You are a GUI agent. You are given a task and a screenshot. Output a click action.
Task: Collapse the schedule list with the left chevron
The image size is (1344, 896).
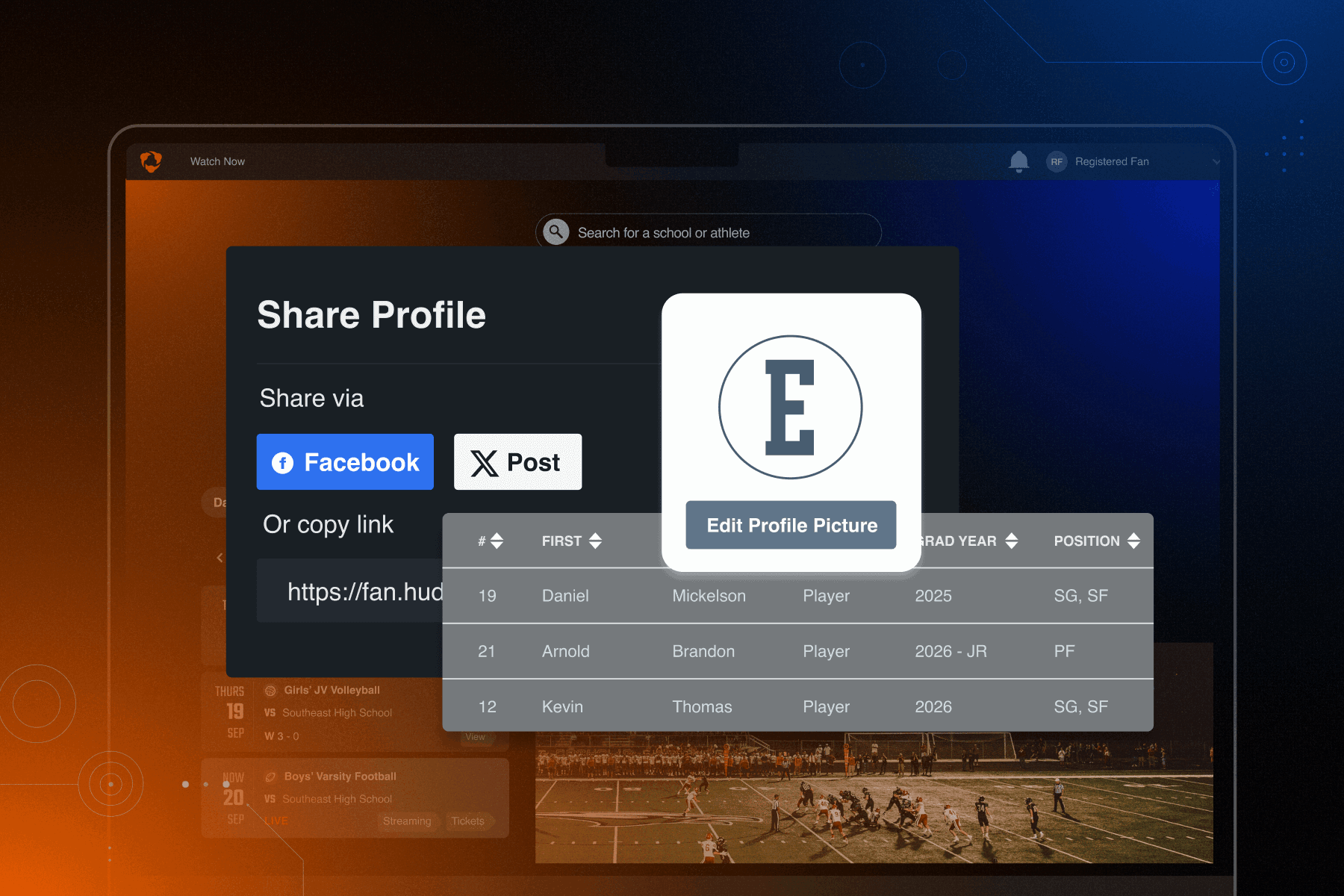coord(220,557)
